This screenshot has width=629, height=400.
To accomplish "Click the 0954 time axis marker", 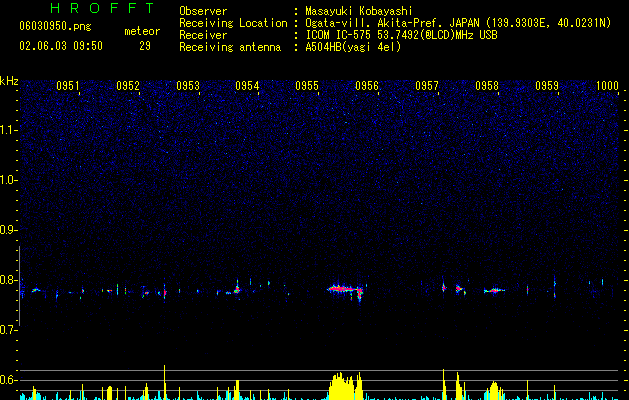I will 247,85.
